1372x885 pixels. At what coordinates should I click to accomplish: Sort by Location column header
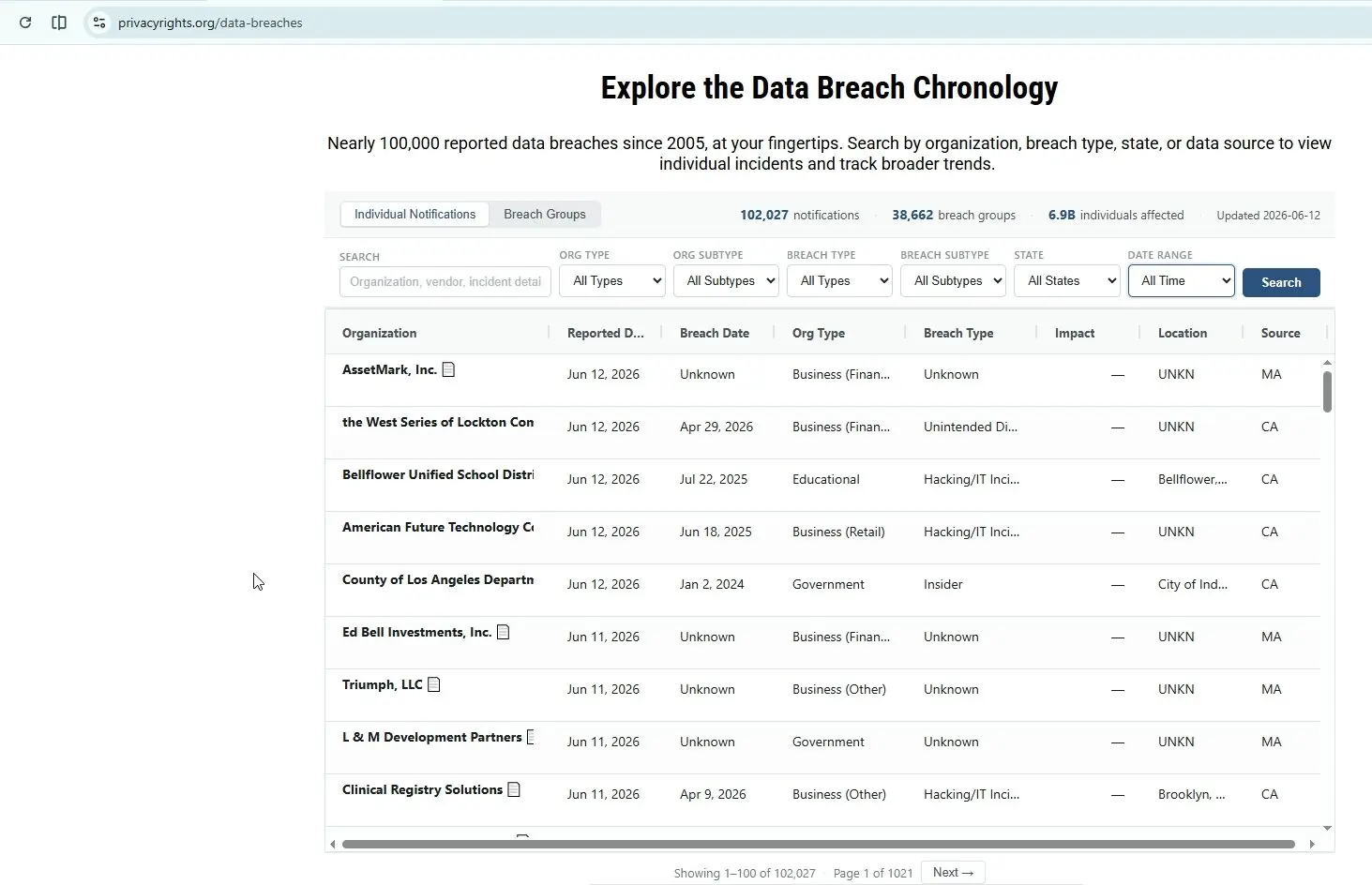1183,333
